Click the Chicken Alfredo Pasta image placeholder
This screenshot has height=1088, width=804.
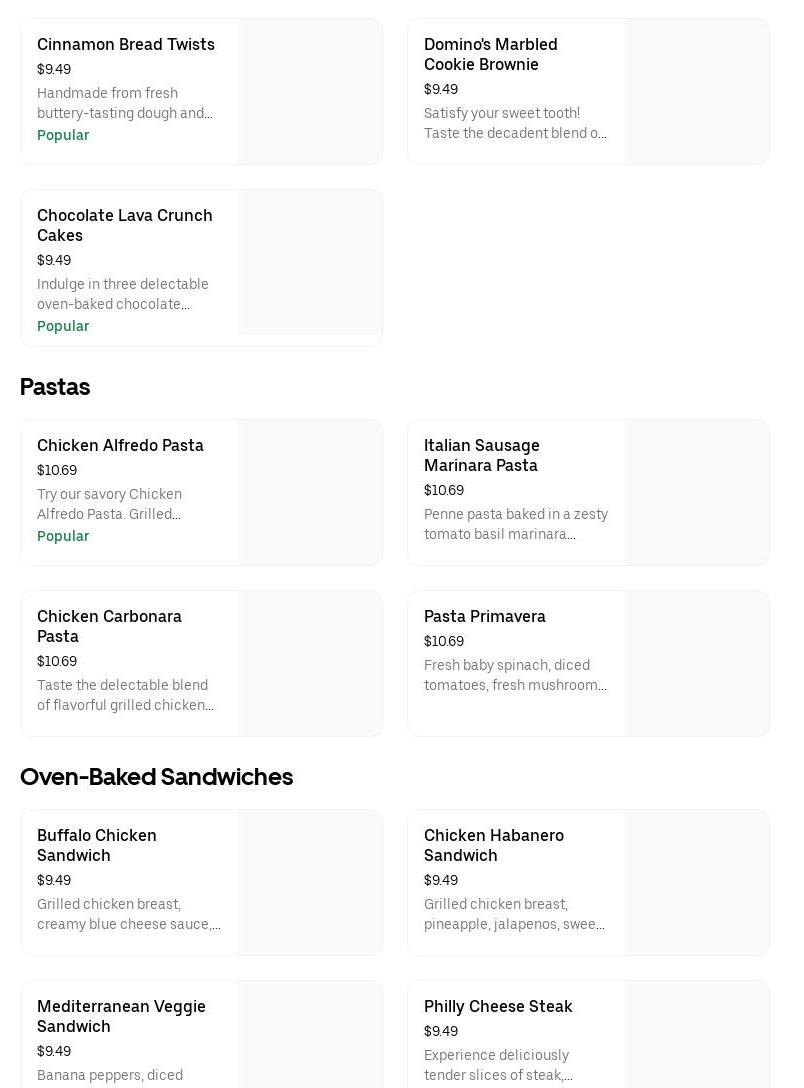309,492
